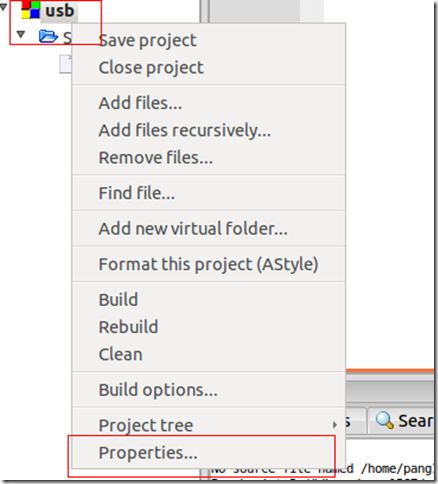Click the blue open folder icon
Image resolution: width=438 pixels, height=484 pixels.
click(48, 36)
